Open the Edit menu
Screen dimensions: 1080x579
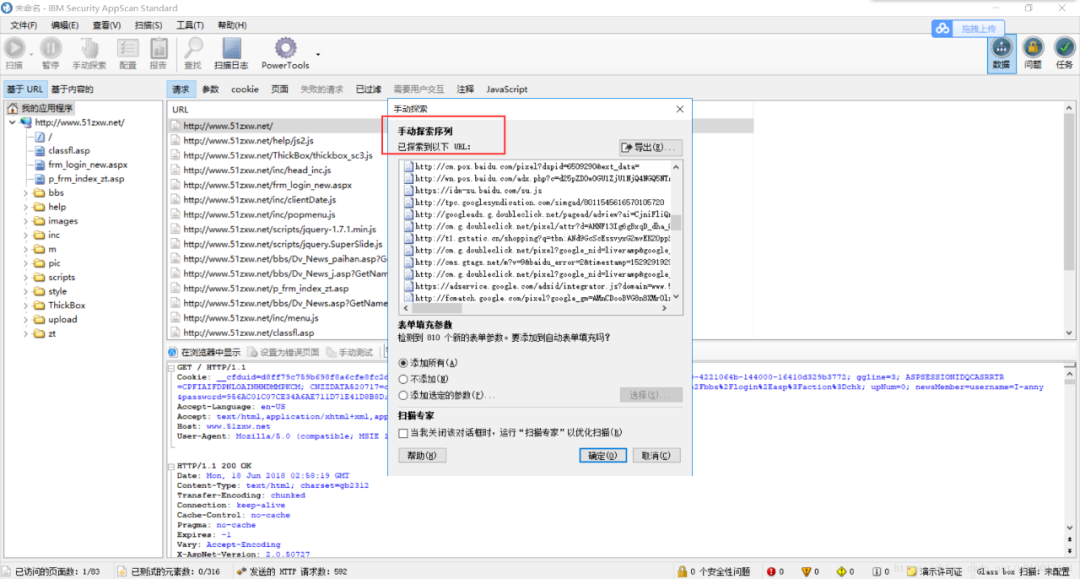coord(65,25)
